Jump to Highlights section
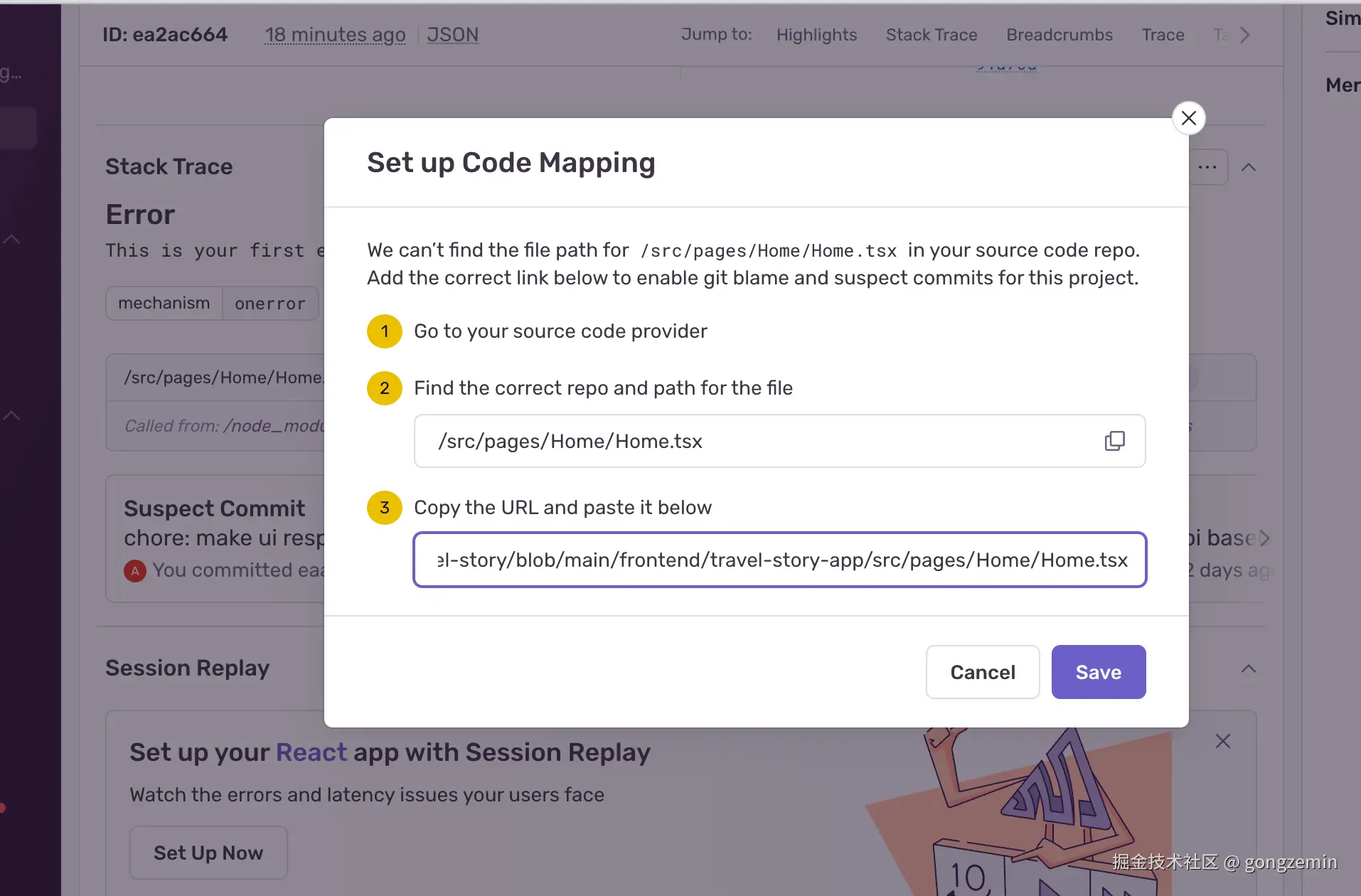Screen dimensions: 1361x896 tap(816, 34)
